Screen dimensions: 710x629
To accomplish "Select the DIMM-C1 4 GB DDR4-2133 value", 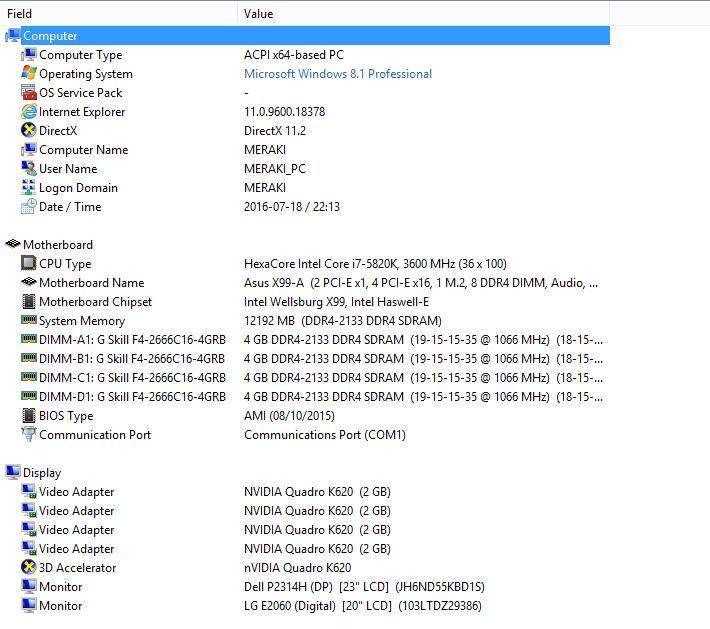I will [423, 378].
